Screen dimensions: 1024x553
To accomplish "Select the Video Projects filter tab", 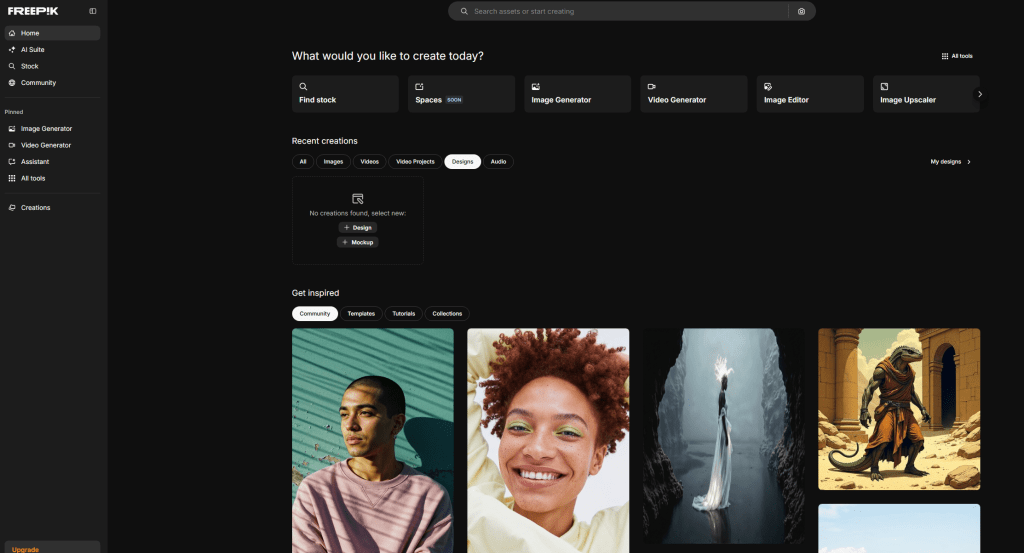I will coord(415,162).
